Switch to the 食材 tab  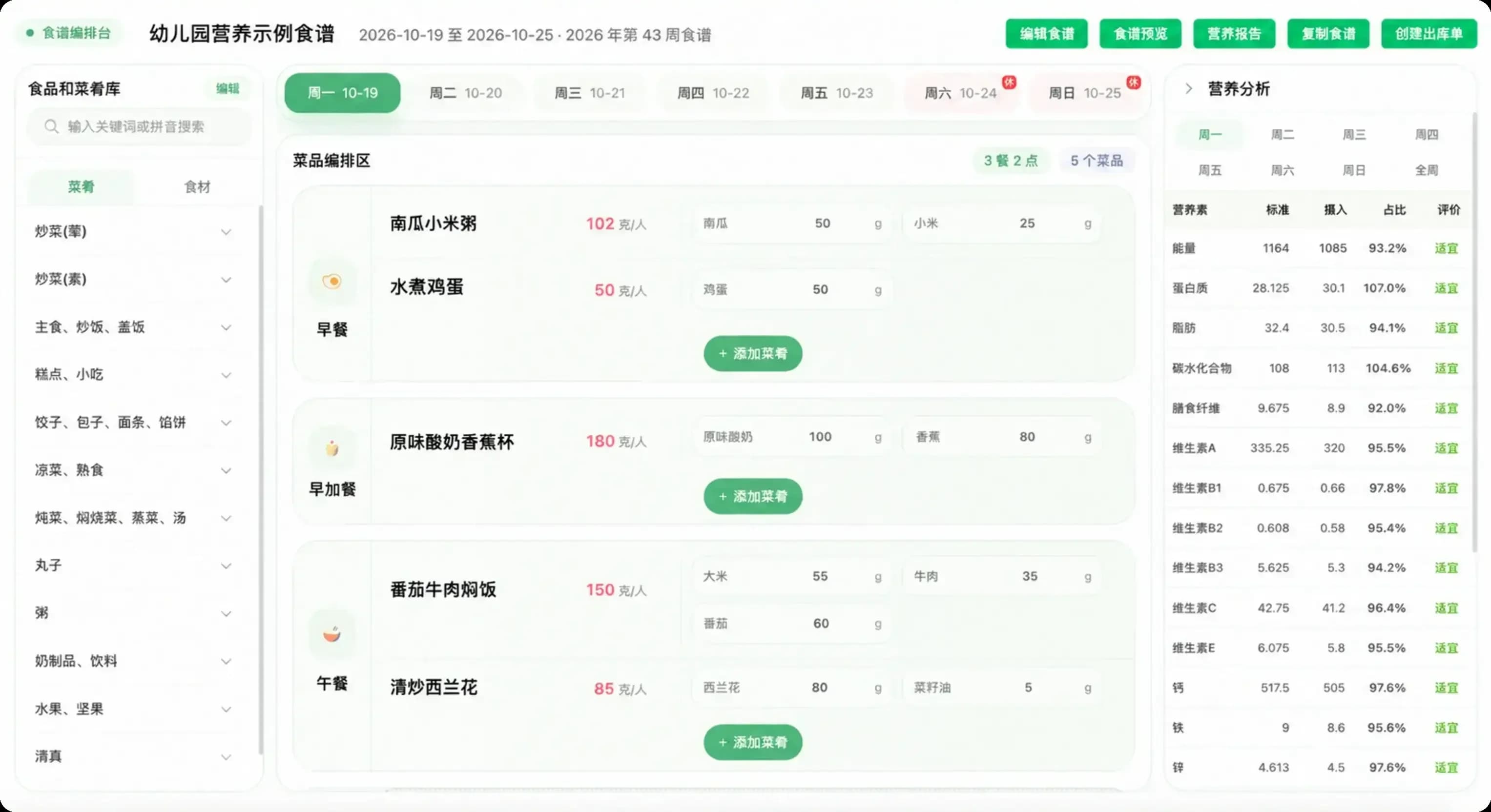(x=197, y=187)
